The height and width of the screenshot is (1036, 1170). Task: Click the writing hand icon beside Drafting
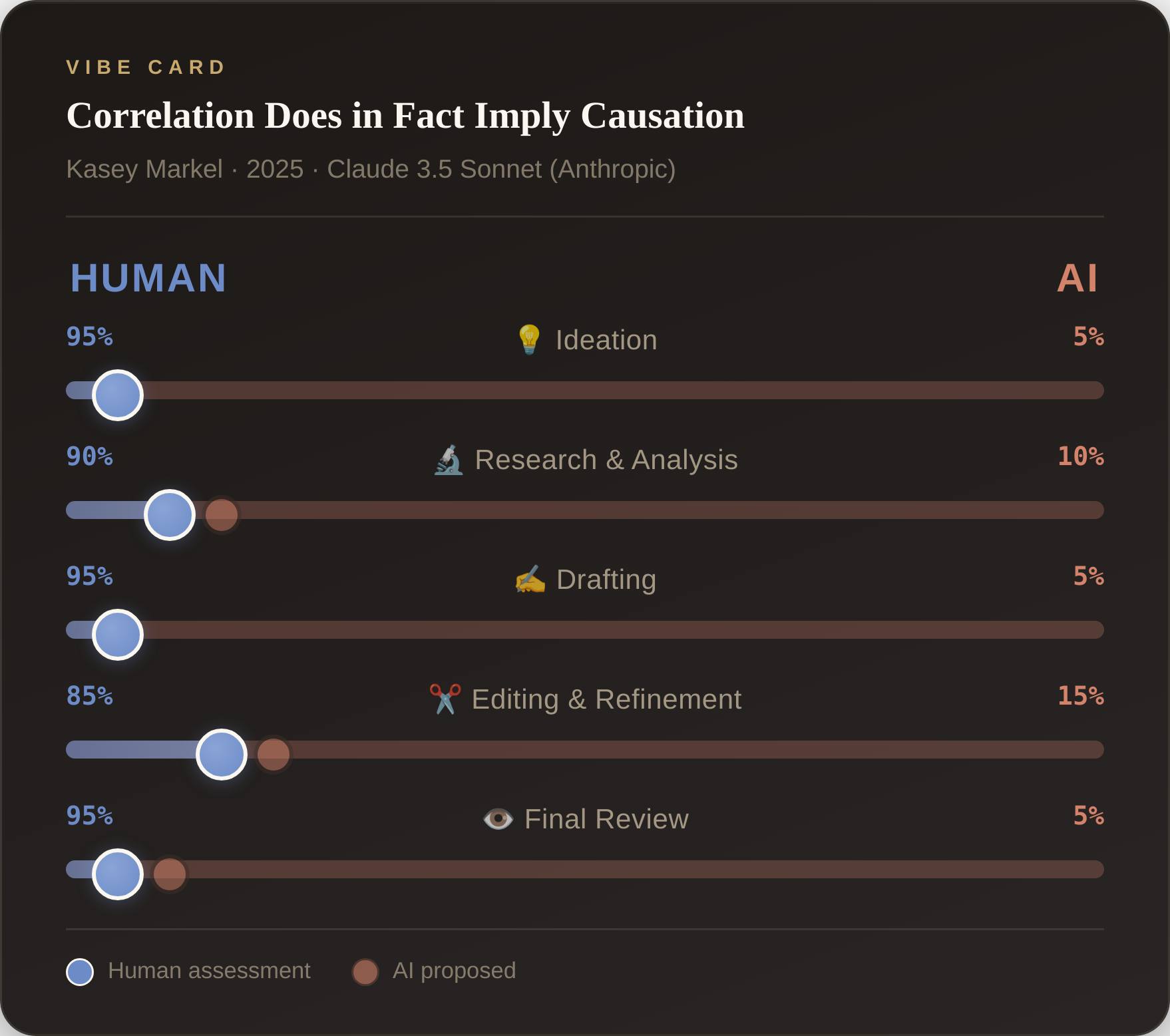pos(530,580)
